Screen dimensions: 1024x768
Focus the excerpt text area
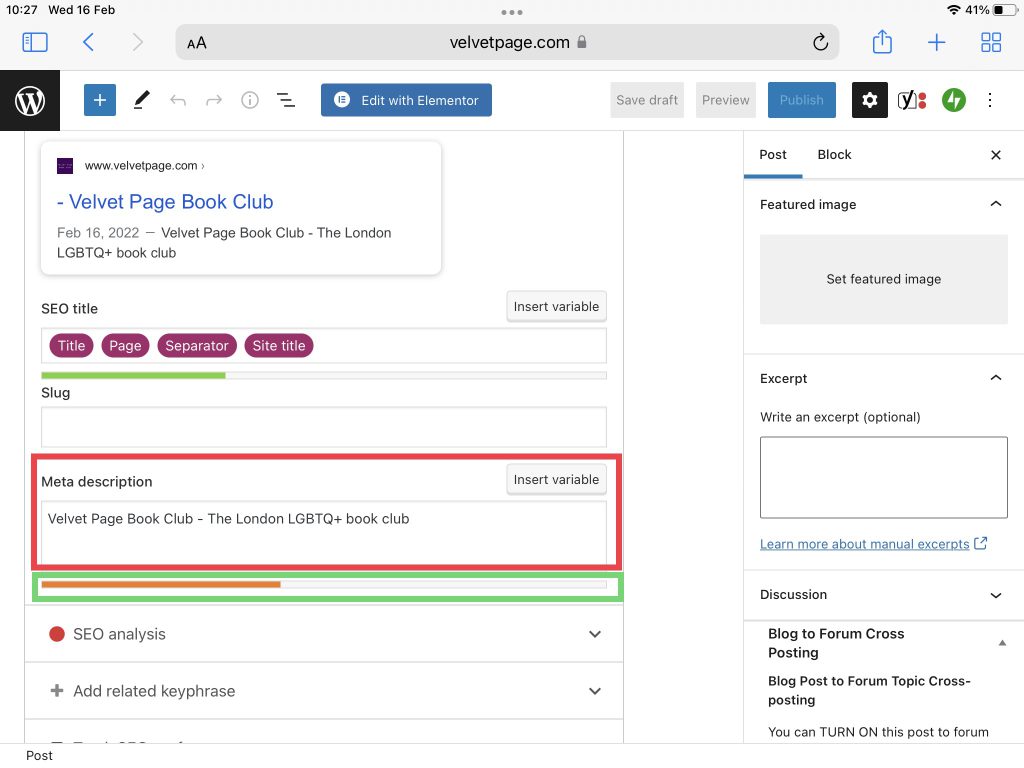pyautogui.click(x=884, y=477)
